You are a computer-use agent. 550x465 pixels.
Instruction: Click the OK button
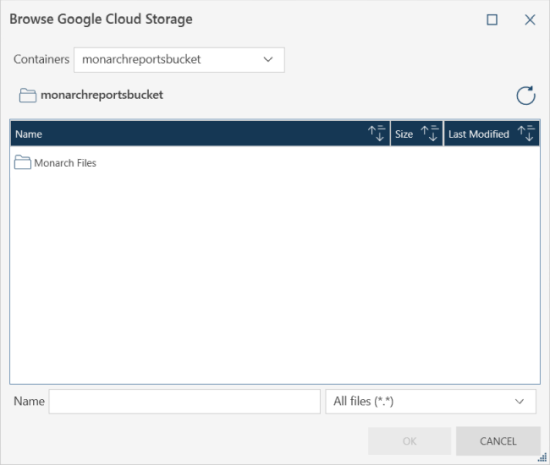tap(409, 441)
